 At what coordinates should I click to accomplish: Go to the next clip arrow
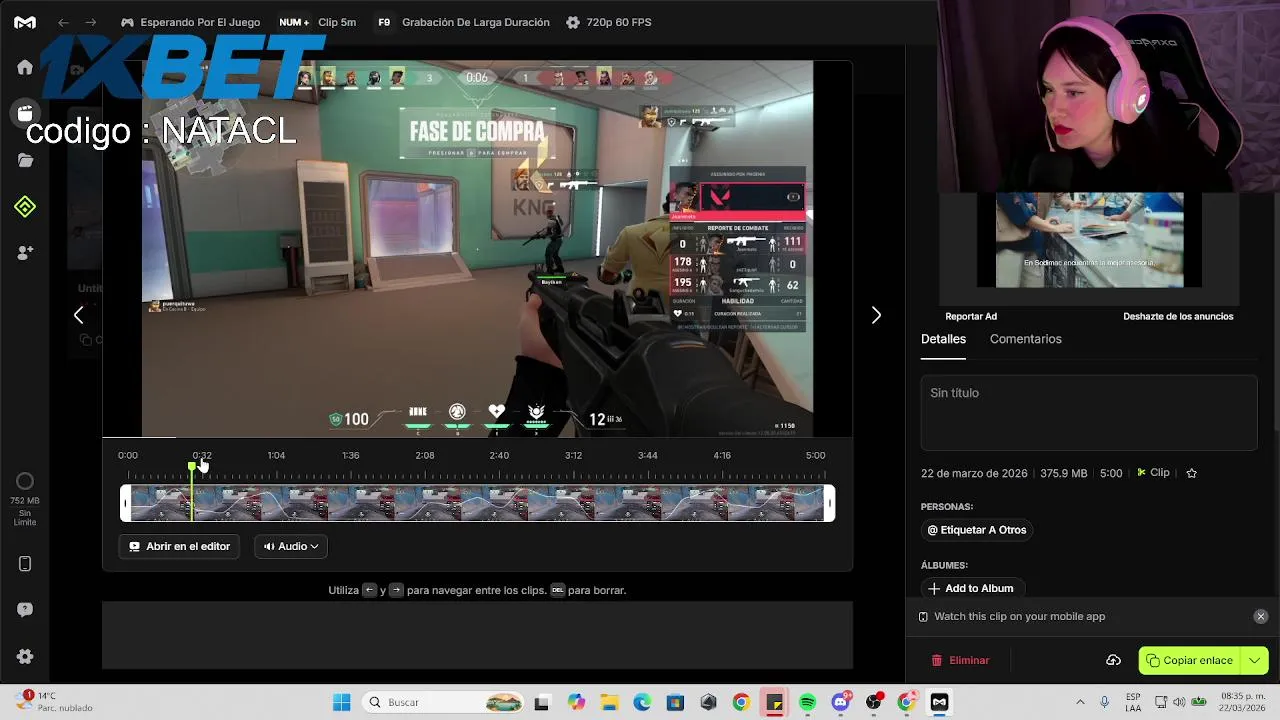(x=876, y=315)
